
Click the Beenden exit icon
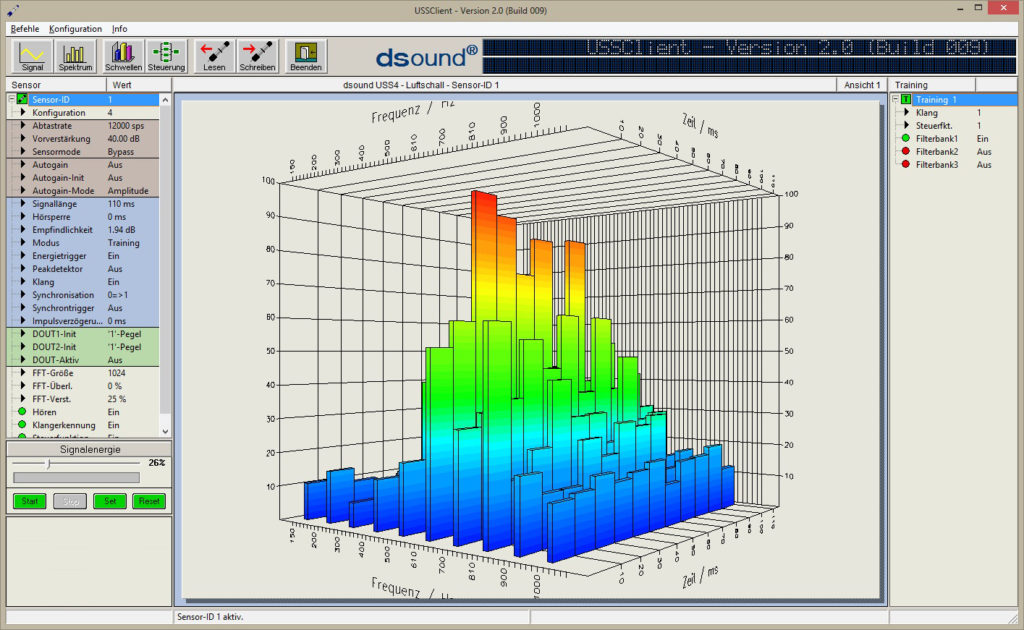pyautogui.click(x=306, y=56)
